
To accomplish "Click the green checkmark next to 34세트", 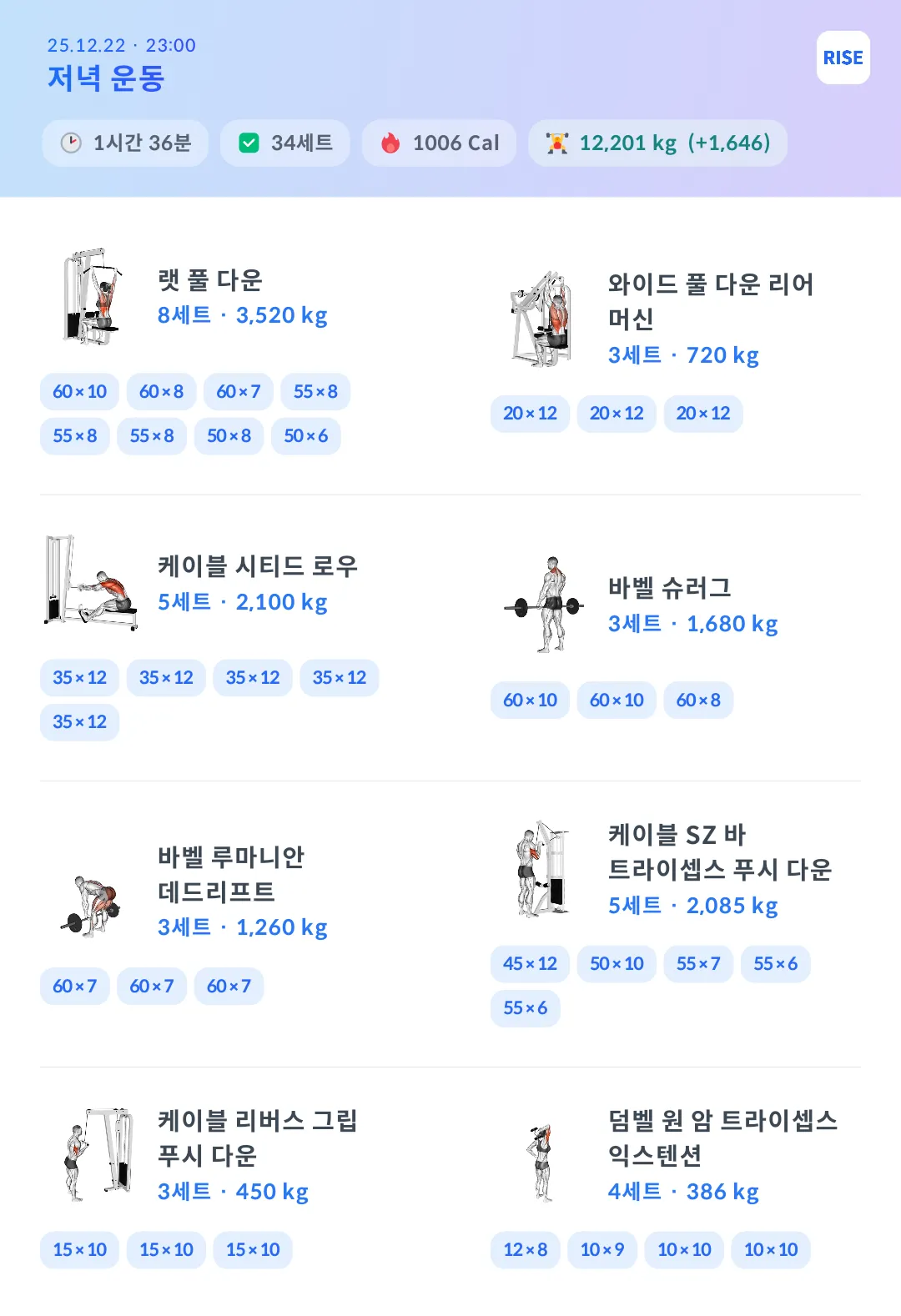I will pyautogui.click(x=249, y=143).
